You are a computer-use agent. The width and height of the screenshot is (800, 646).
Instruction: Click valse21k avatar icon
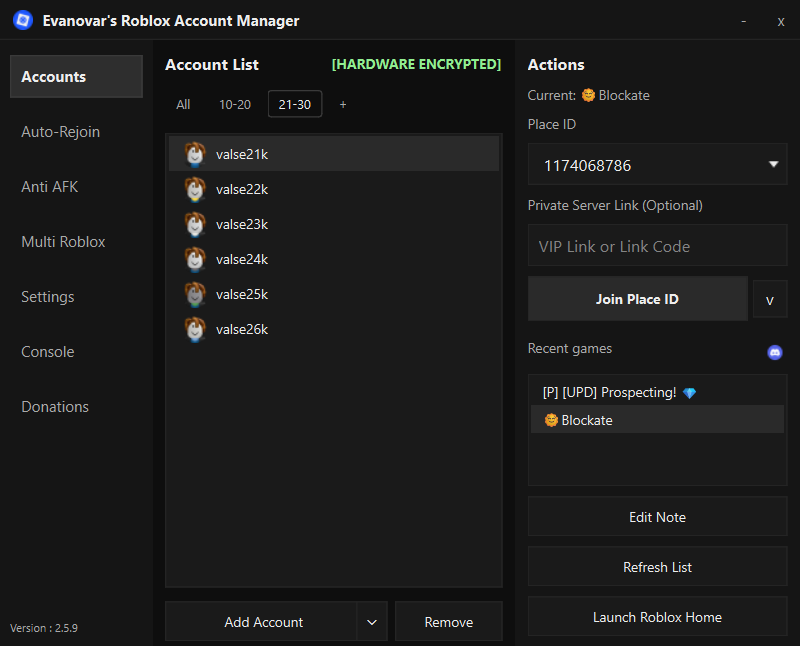[x=194, y=154]
